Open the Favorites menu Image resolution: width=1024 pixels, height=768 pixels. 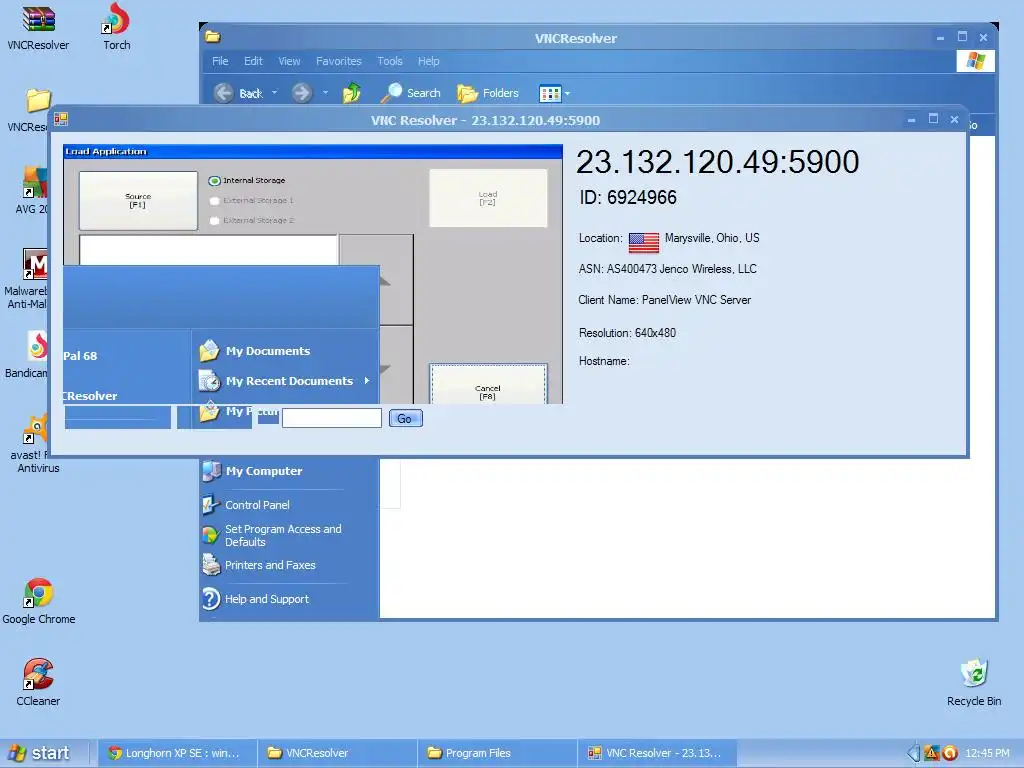338,61
